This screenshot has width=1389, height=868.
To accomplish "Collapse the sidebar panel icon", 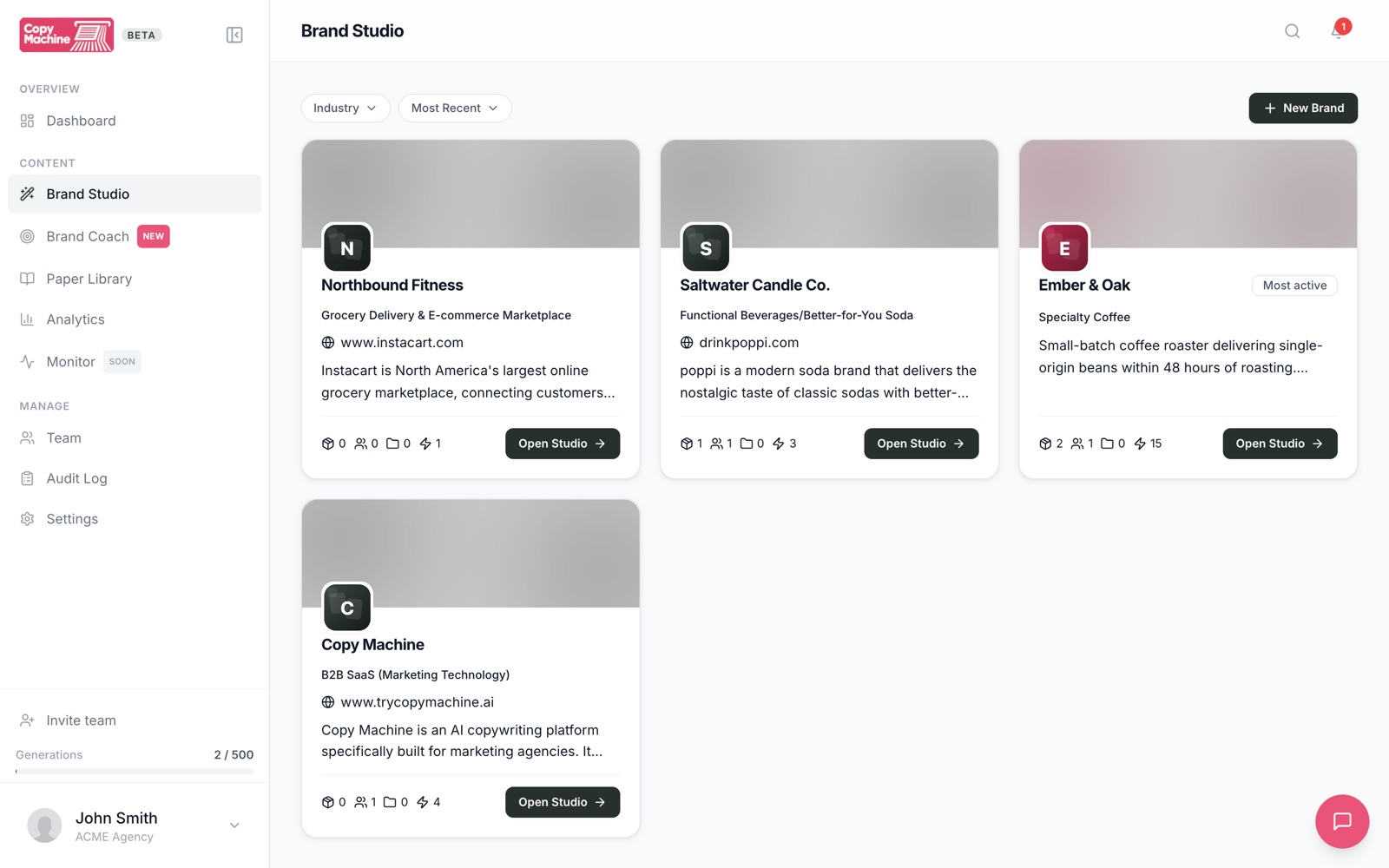I will tap(234, 35).
